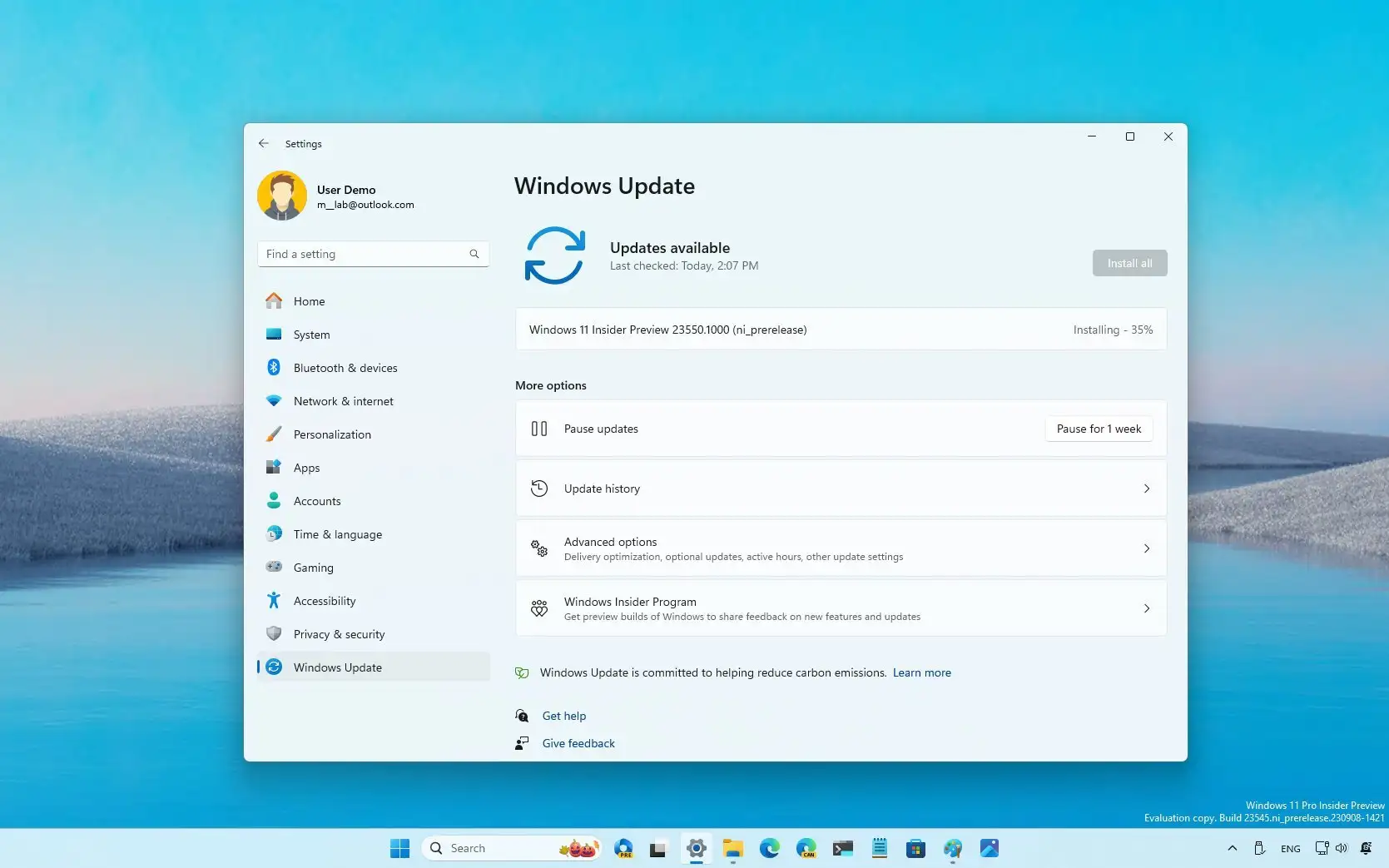Open Microsoft Store from taskbar
This screenshot has width=1389, height=868.
click(x=916, y=848)
